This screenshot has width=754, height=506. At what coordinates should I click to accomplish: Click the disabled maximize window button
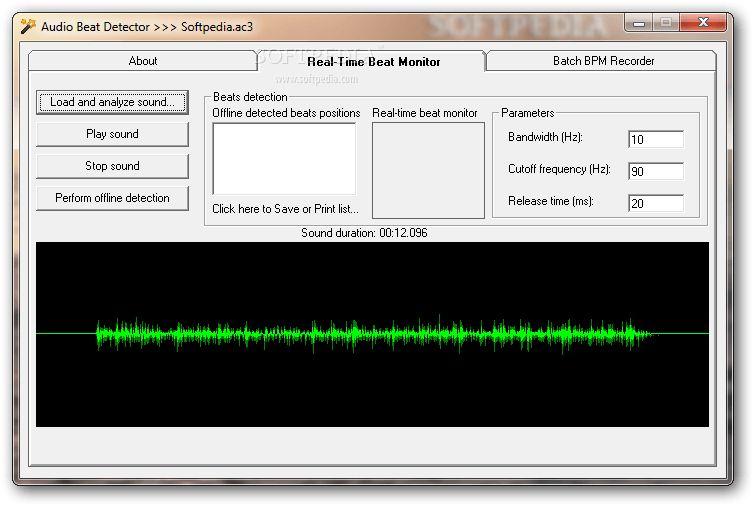coord(666,23)
